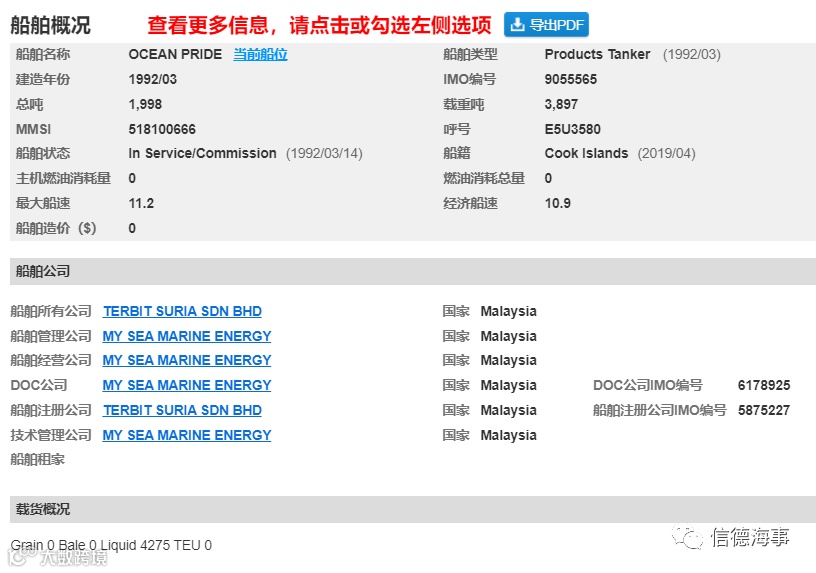Select the 主机燃油消耗量 label

point(63,178)
